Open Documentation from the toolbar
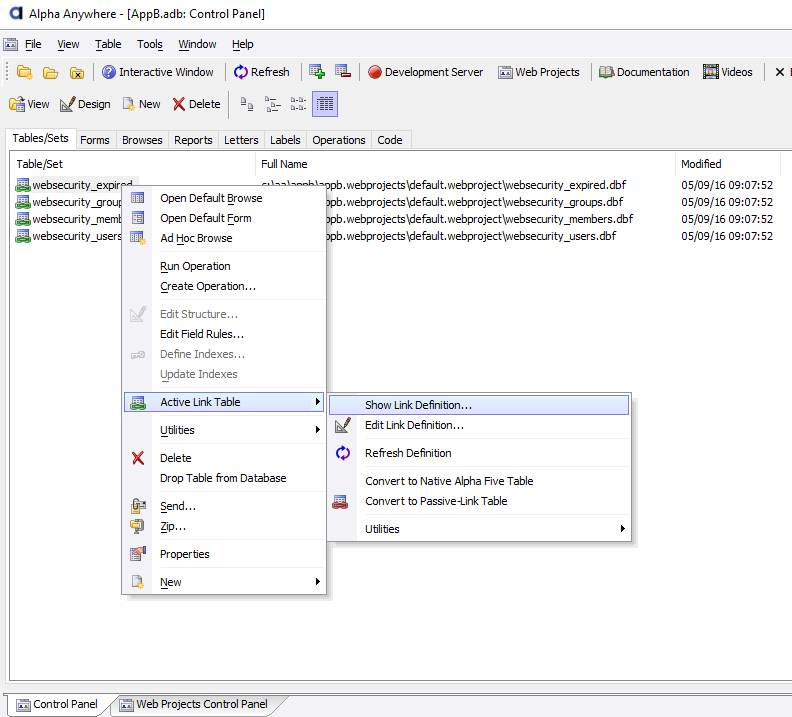This screenshot has width=792, height=717. pos(644,72)
